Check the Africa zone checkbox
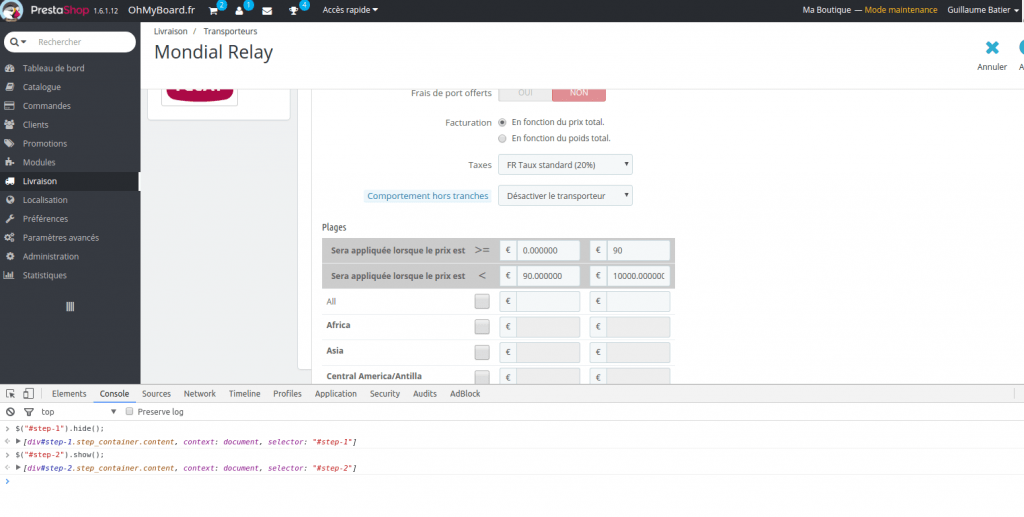The height and width of the screenshot is (517, 1024). tap(482, 326)
